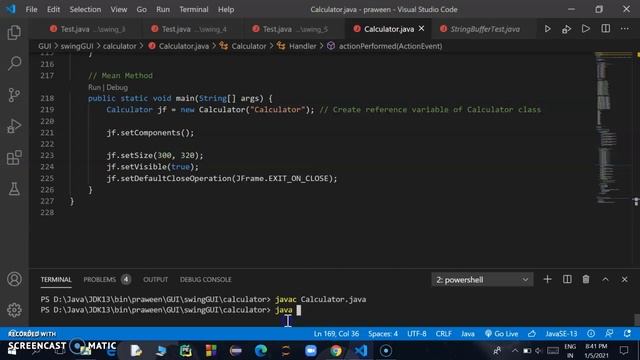This screenshot has height=360, width=640.
Task: Click the JavaSE-13 status entry
Action: coord(561,334)
